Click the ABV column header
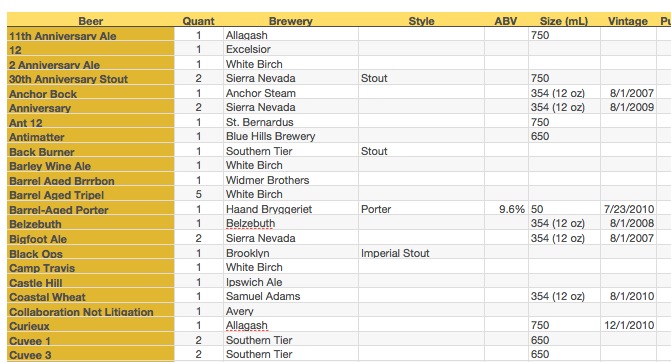Image resolution: width=671 pixels, height=362 pixels. (506, 21)
